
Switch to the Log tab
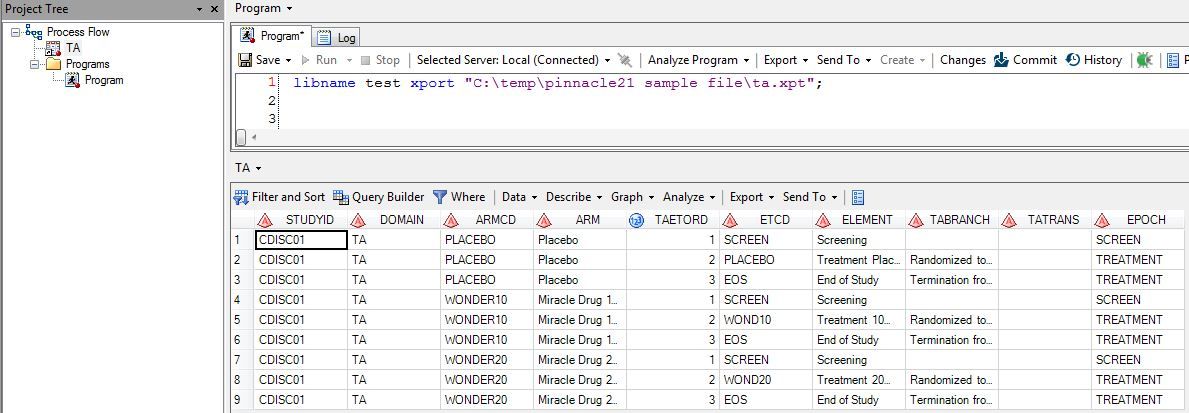tap(337, 38)
